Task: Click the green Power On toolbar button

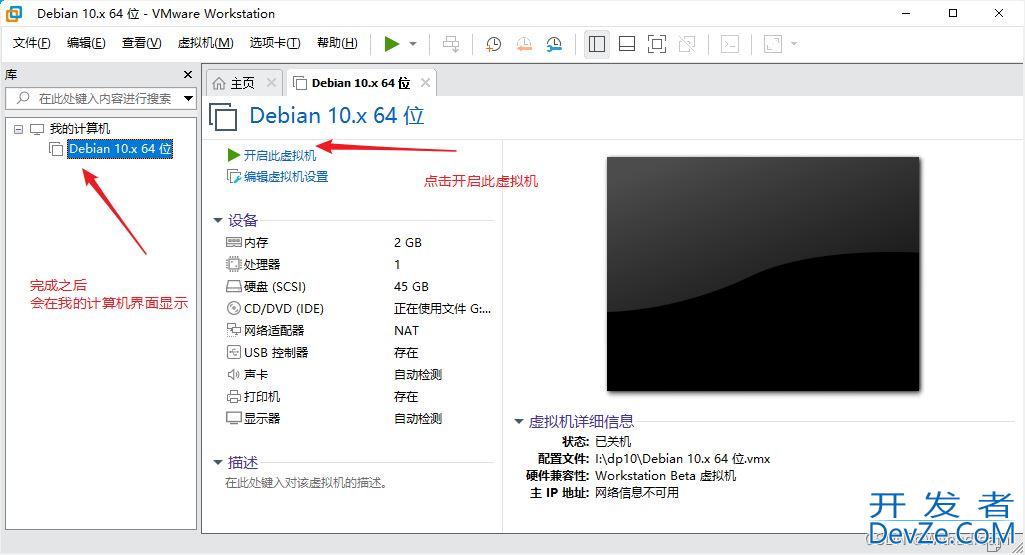Action: click(392, 44)
